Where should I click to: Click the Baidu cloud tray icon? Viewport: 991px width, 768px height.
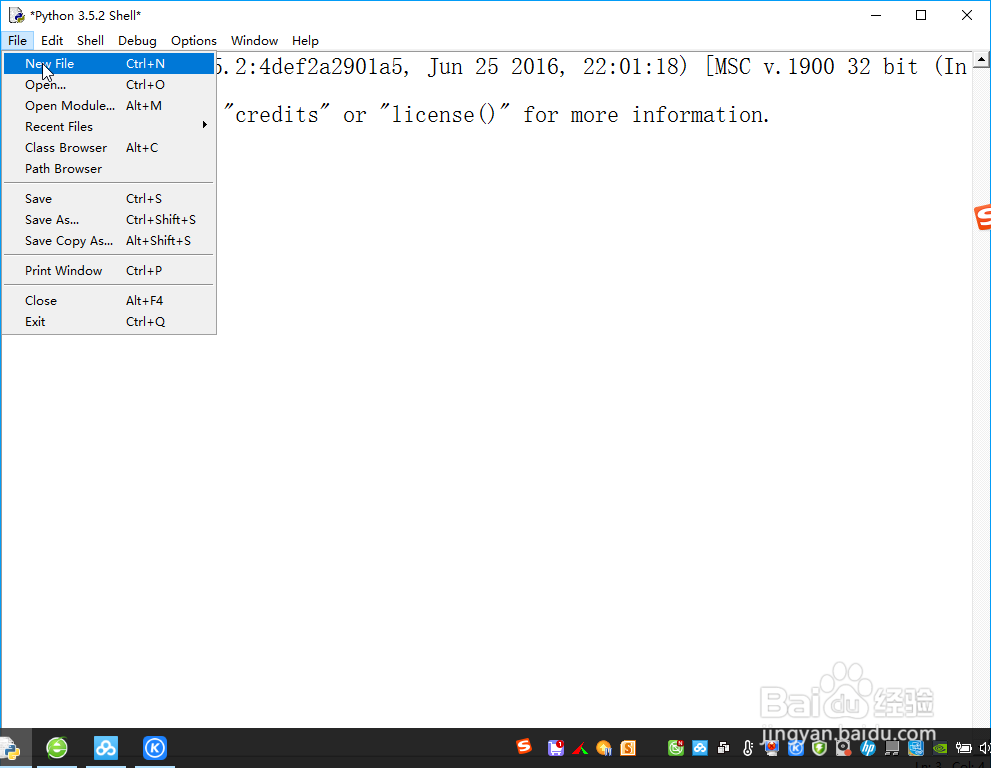pyautogui.click(x=700, y=748)
